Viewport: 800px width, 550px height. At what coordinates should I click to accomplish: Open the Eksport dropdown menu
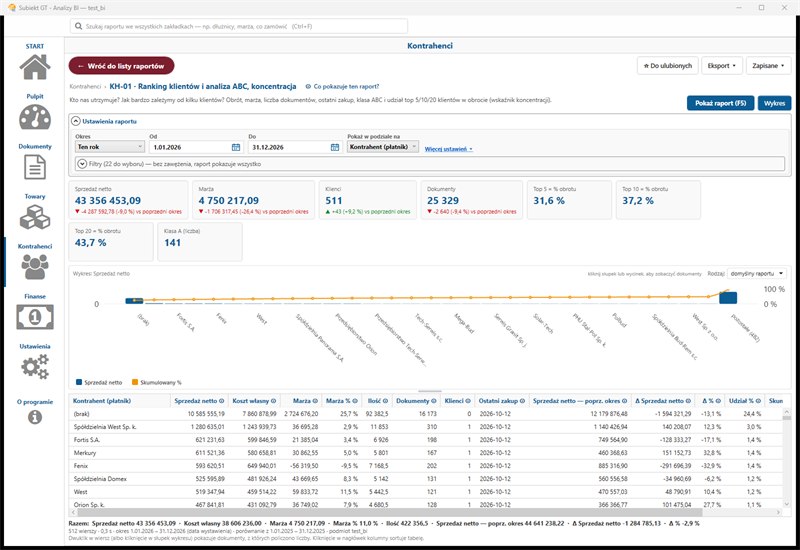tap(721, 66)
